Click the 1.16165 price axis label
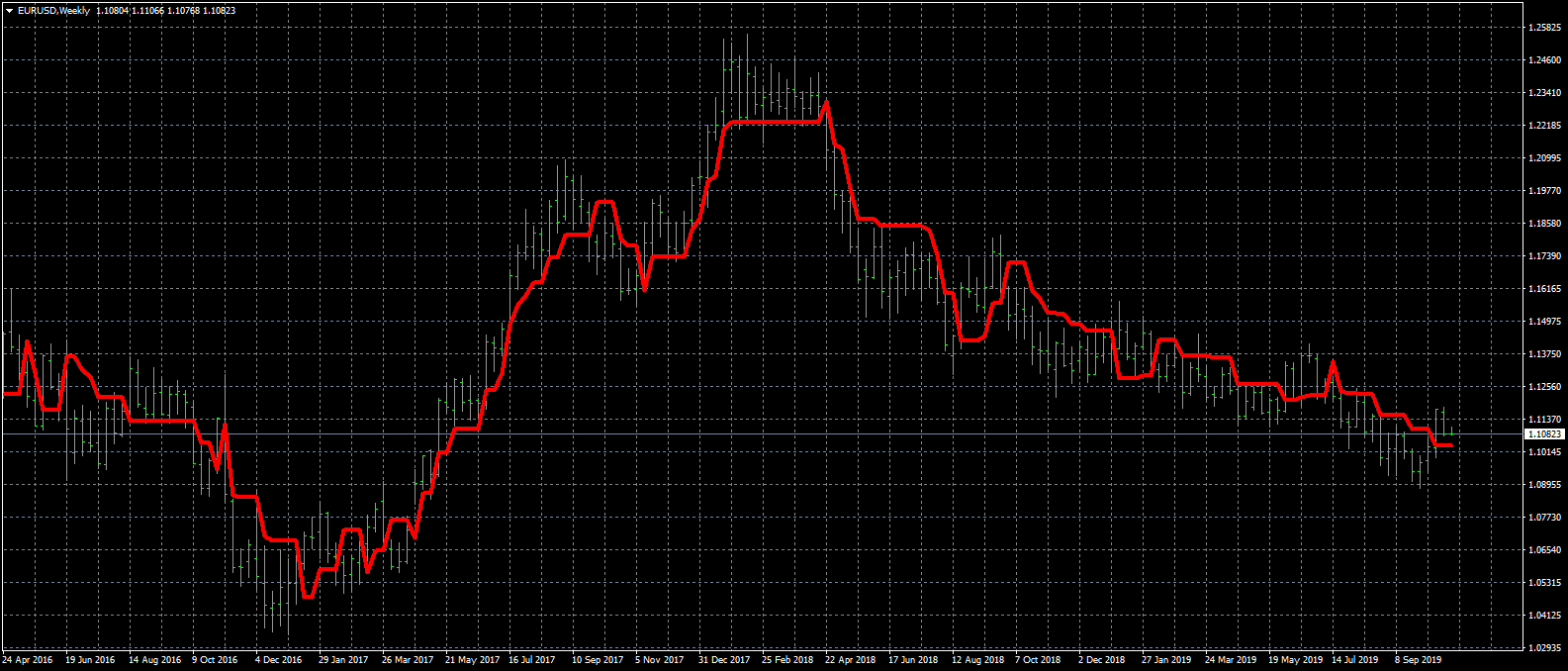 (1544, 289)
